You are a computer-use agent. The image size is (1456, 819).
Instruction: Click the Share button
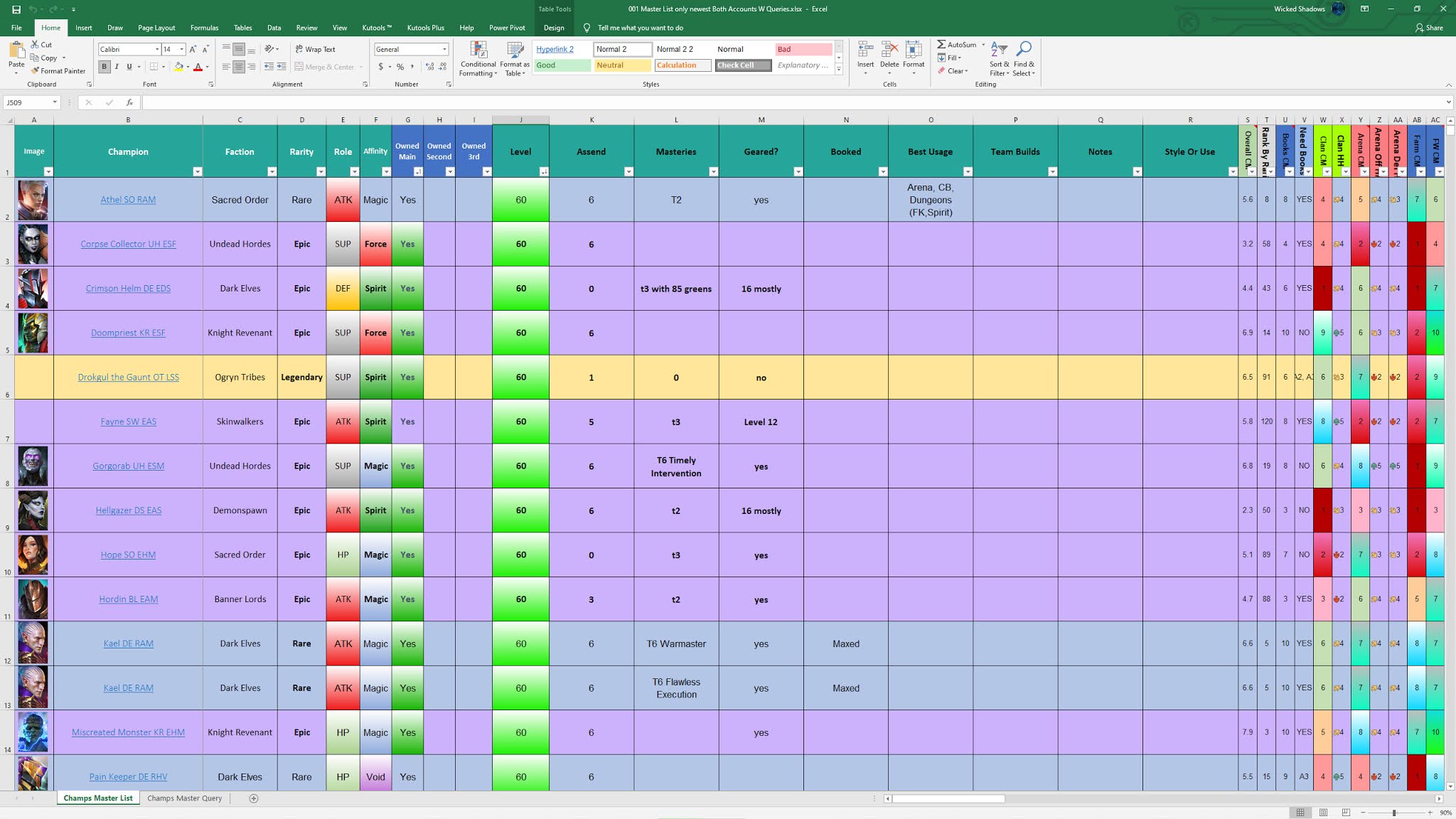1429,28
